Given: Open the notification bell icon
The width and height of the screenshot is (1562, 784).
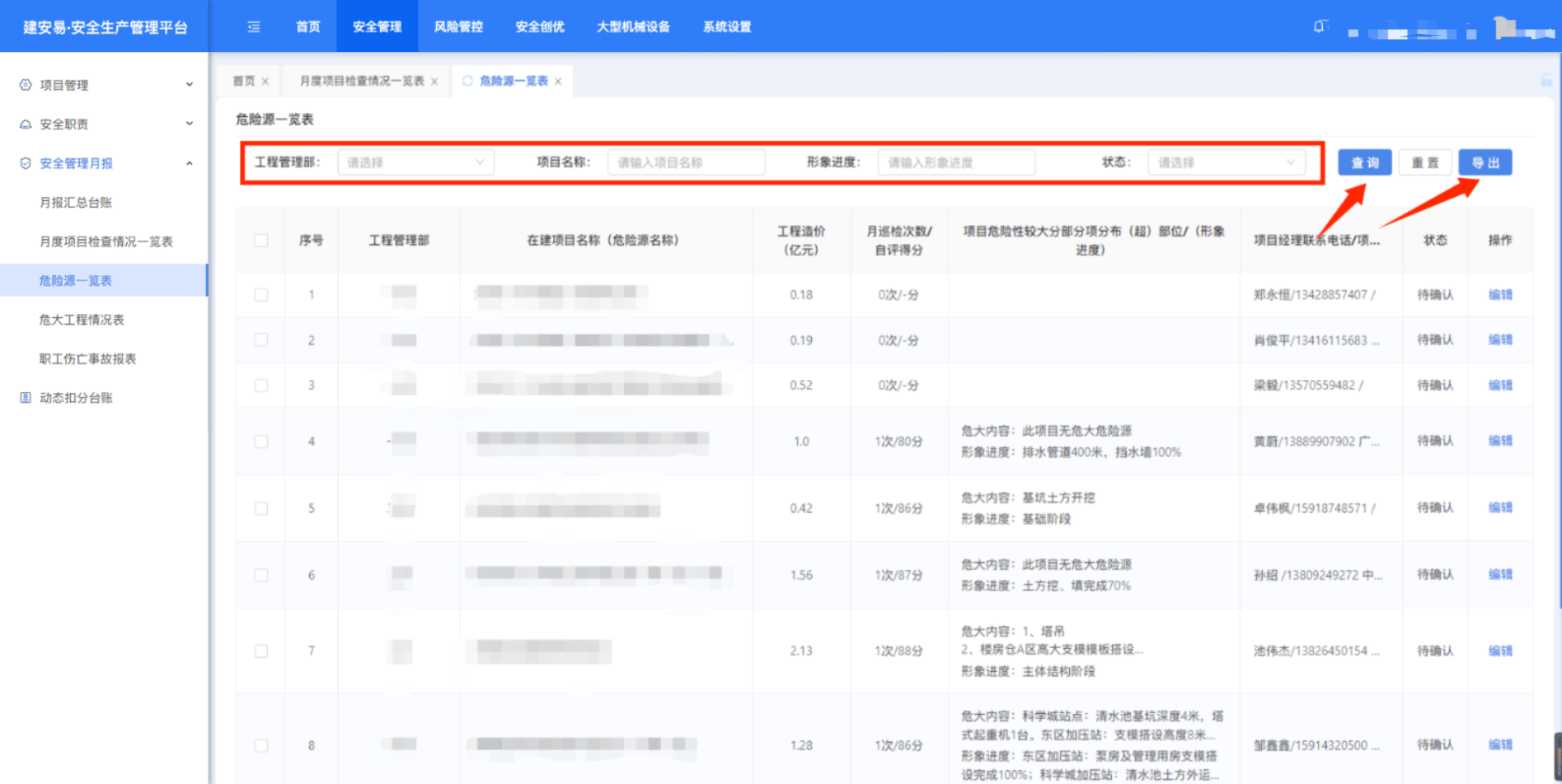Looking at the screenshot, I should (x=1320, y=27).
